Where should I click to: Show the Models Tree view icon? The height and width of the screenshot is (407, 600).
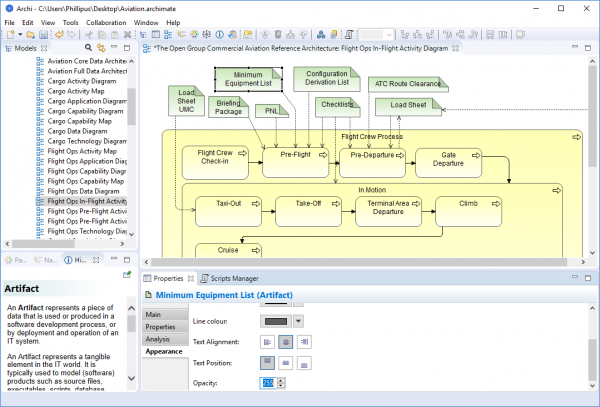pyautogui.click(x=143, y=35)
